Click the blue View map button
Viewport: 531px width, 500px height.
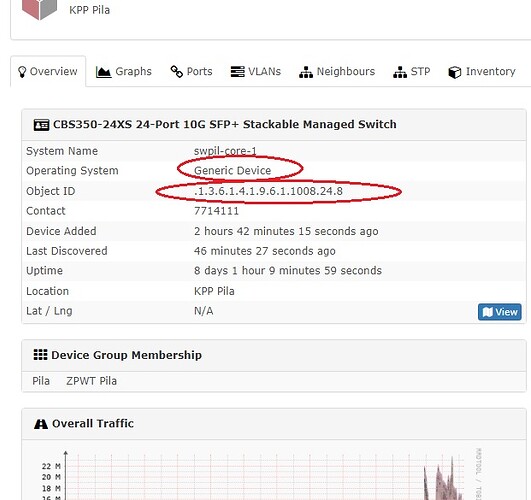500,312
